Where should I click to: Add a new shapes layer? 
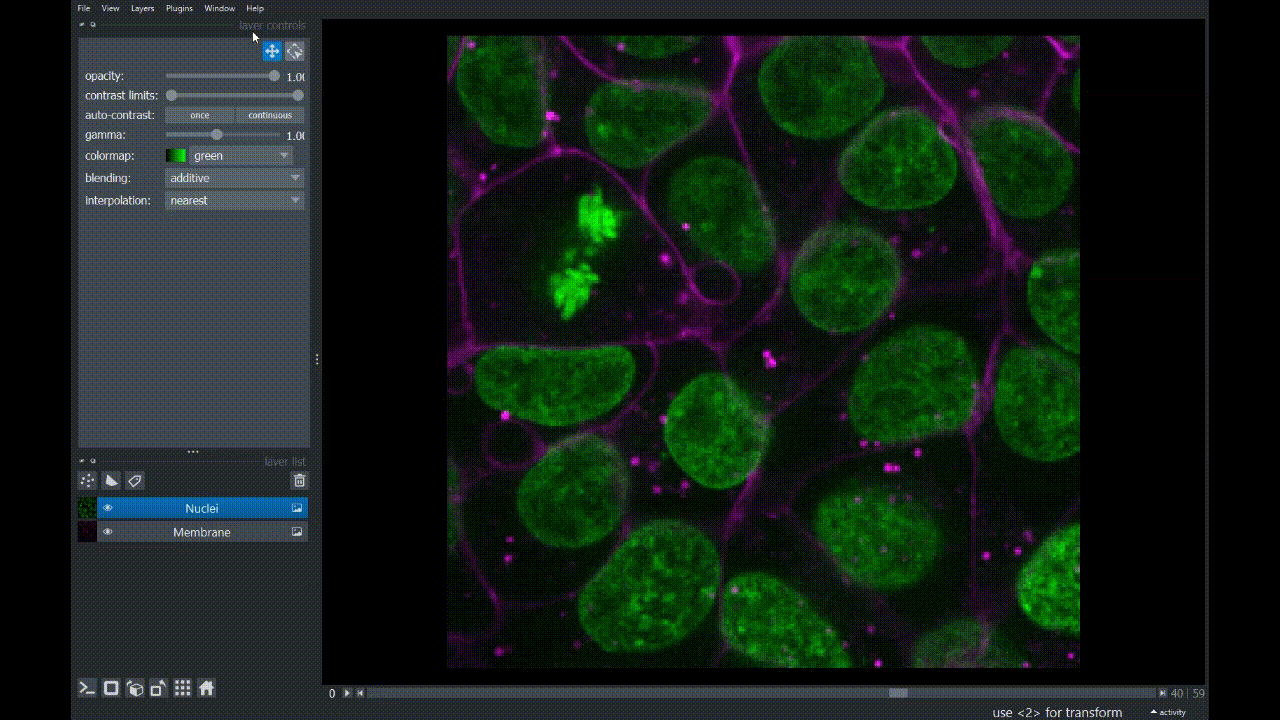coord(111,481)
